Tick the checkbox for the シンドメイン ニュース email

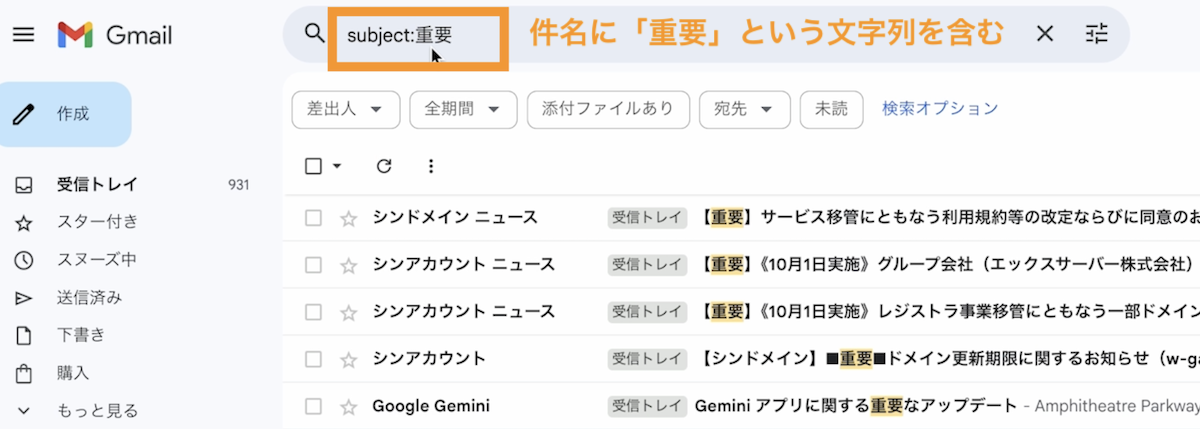313,218
